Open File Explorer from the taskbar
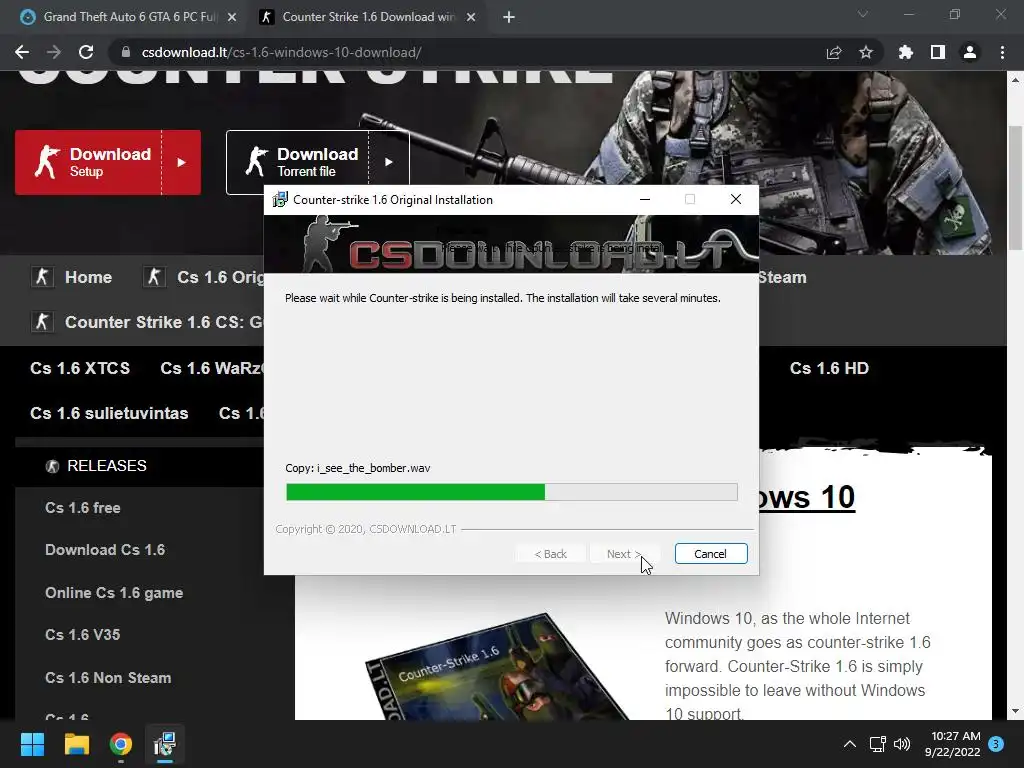 76,744
